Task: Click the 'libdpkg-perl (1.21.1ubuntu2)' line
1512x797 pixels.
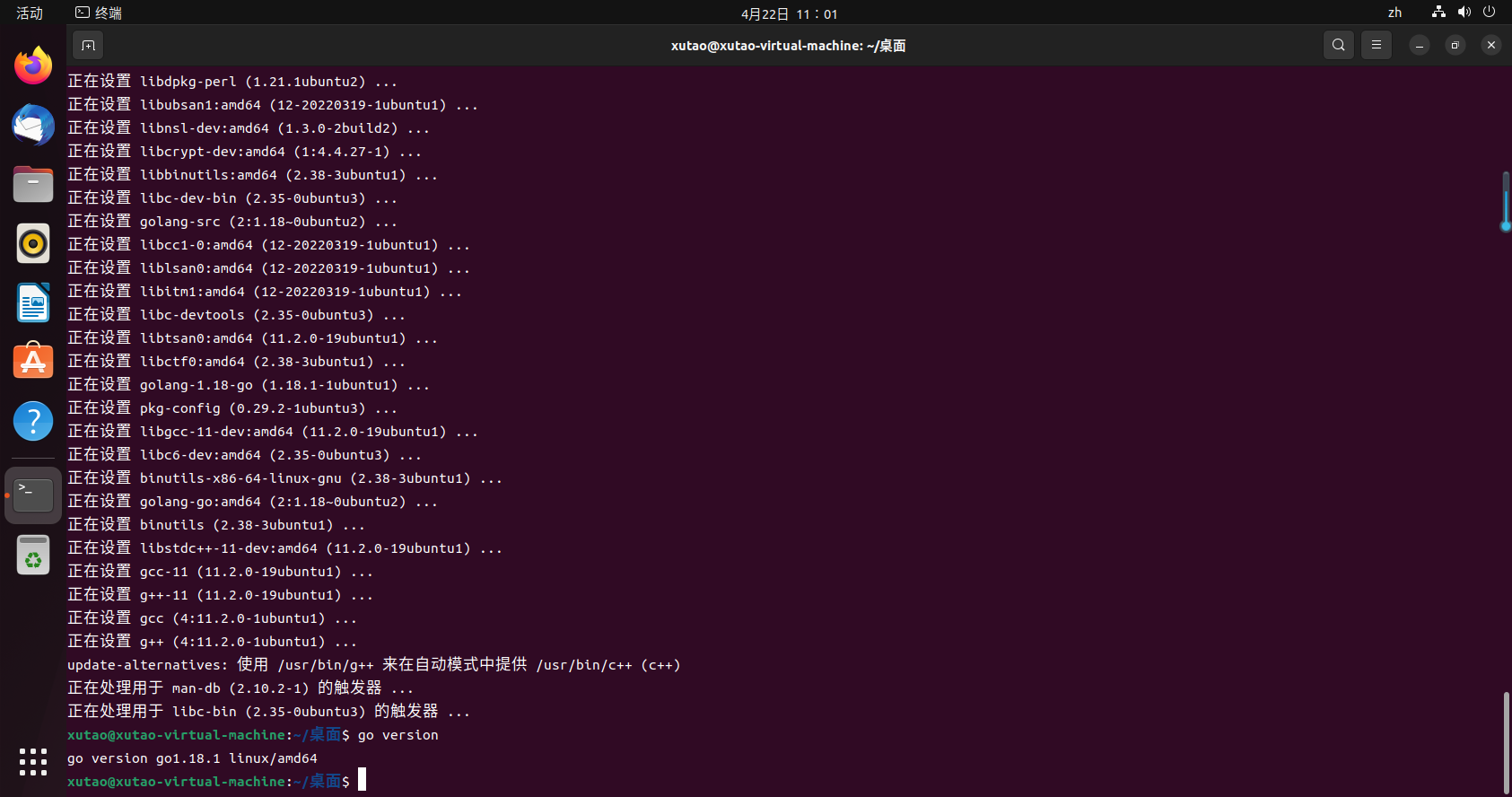Action: pos(232,81)
